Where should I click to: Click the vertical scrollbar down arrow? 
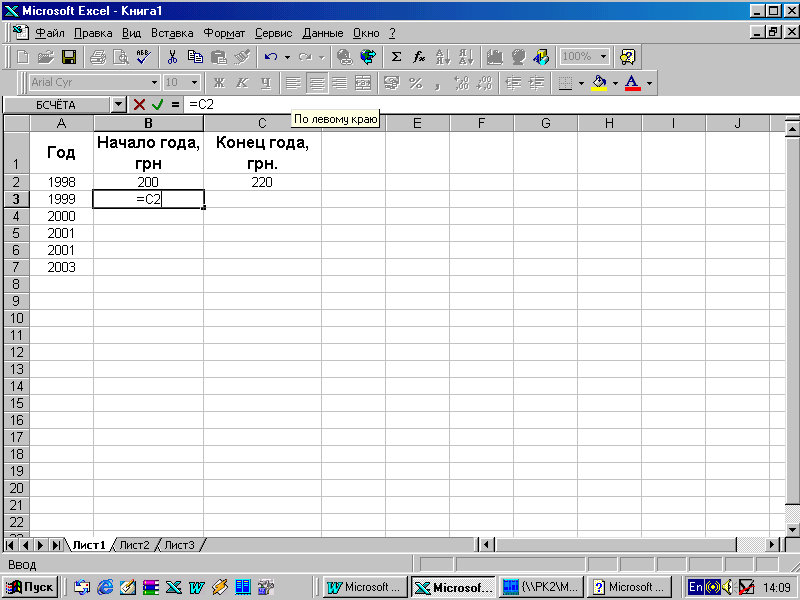coord(792,530)
